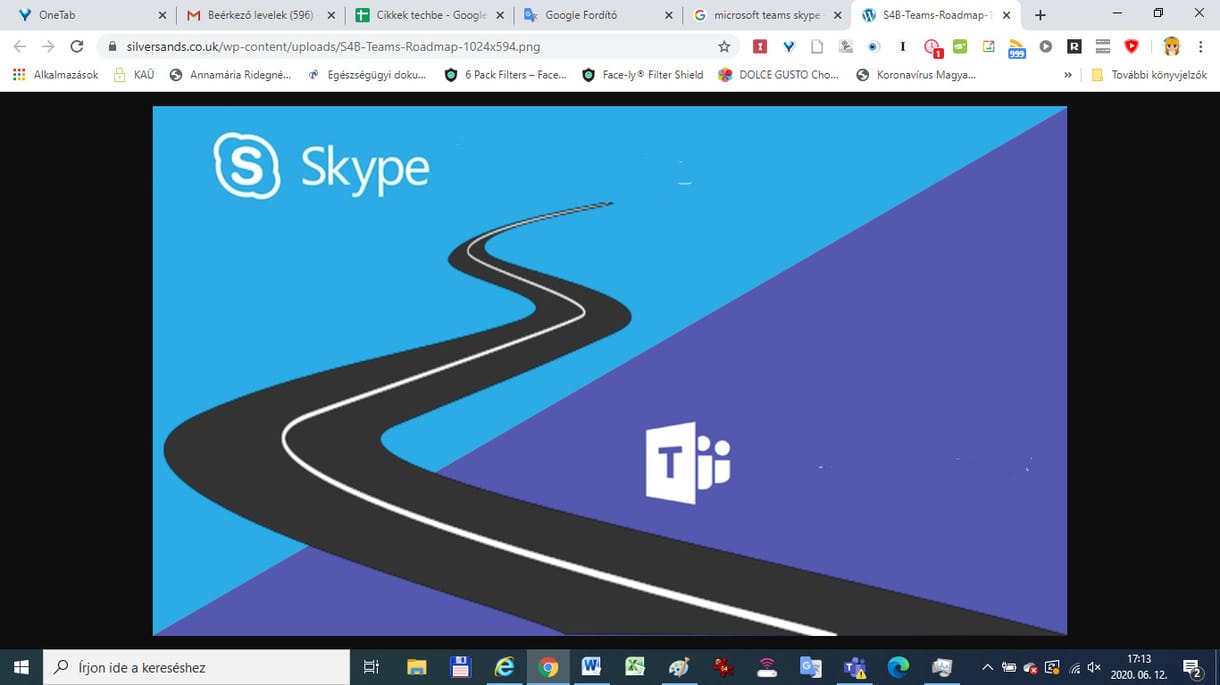Open Task View on the taskbar
Screen dimensions: 1220x685
point(371,667)
